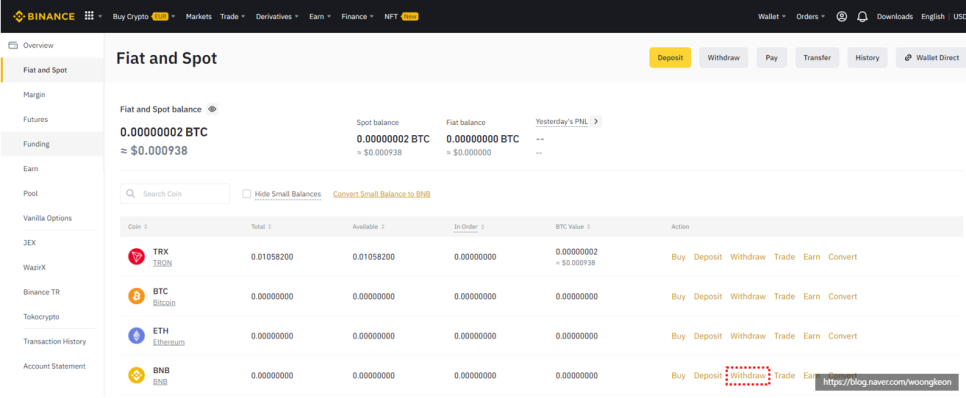
Task: Click Buy in the BTC row
Action: tap(678, 296)
